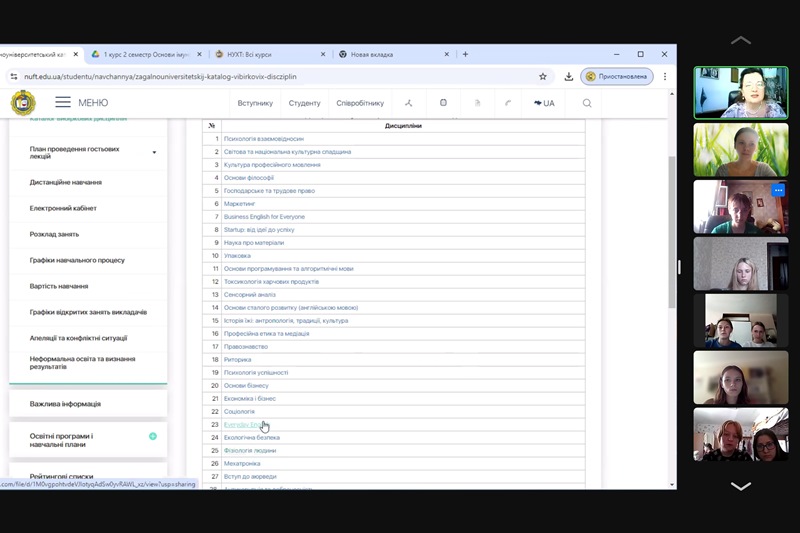The width and height of the screenshot is (800, 533).
Task: Open the hamburger МЕНЮ icon
Action: coord(63,103)
